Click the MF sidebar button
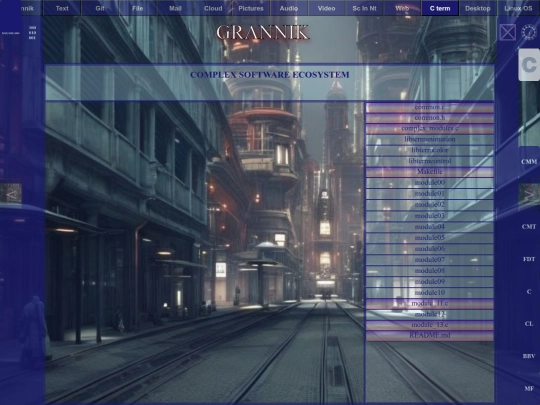 coord(529,388)
